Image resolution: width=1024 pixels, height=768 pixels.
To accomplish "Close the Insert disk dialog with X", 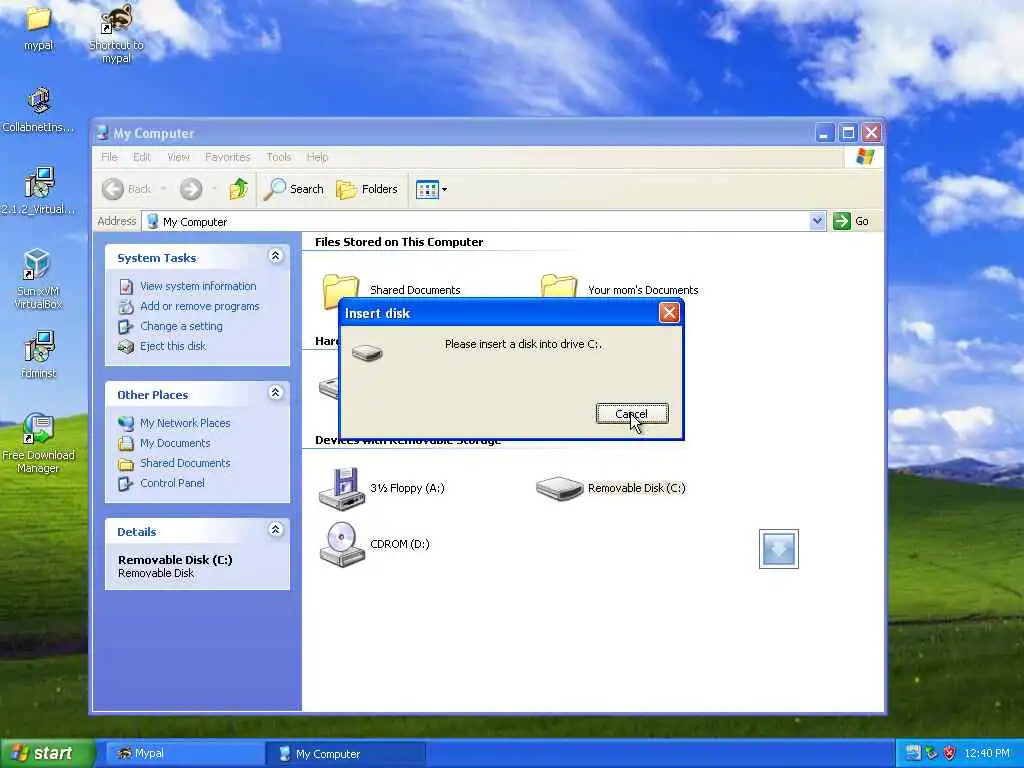I will [669, 313].
